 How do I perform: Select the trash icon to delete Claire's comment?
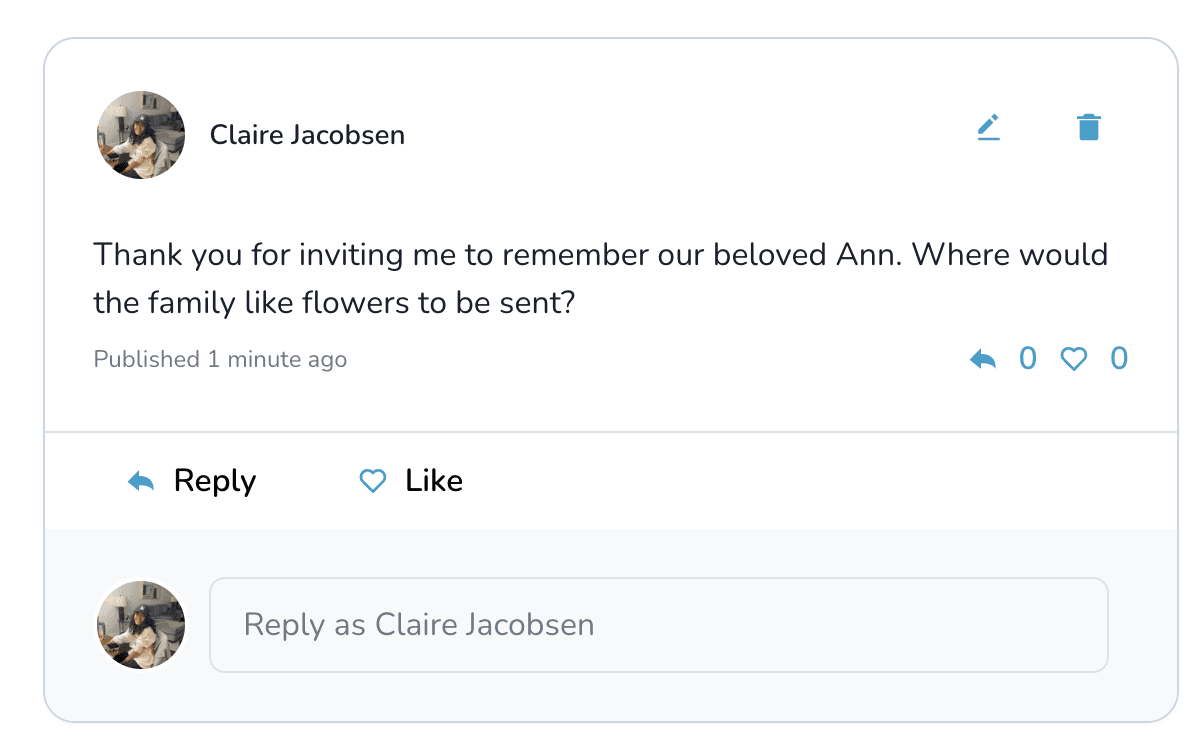click(1089, 126)
